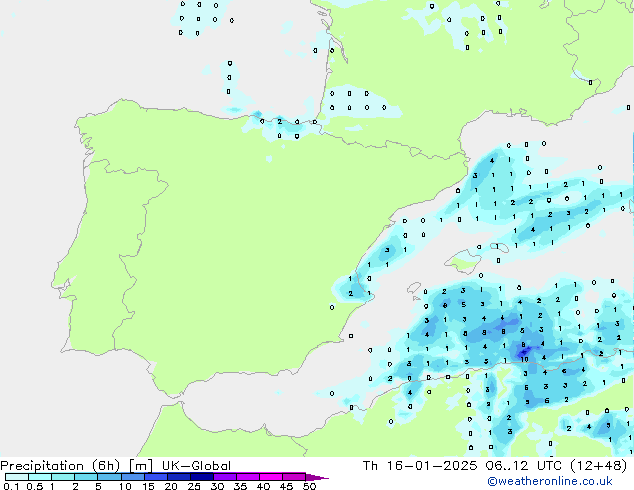Choose the 40–45 magenta legend swatch
Viewport: 634px width, 490px height.
point(271,477)
